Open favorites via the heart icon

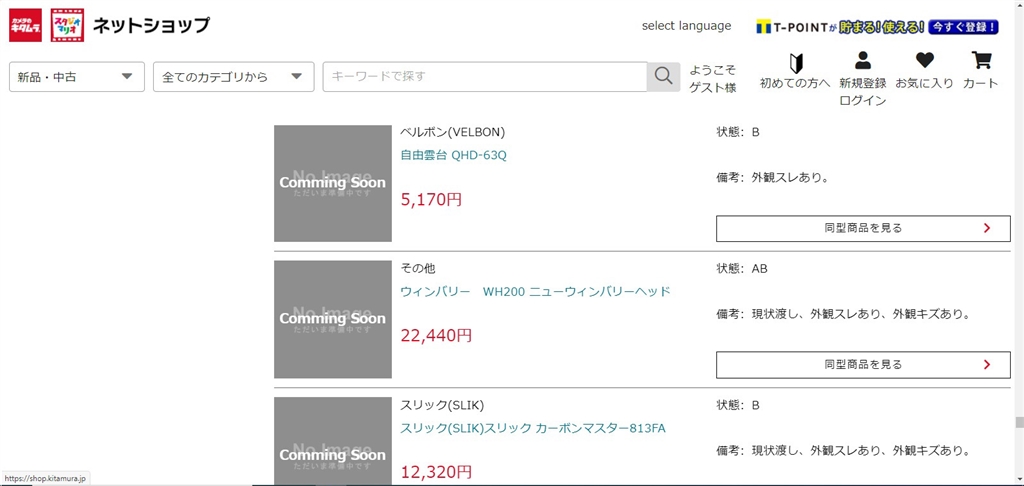click(x=924, y=70)
